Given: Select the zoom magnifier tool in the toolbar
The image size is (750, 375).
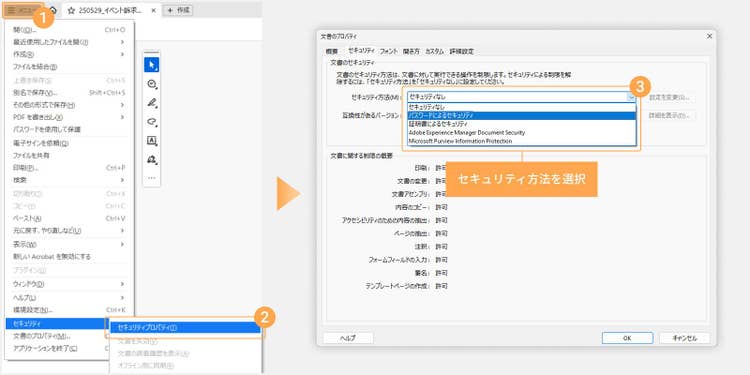Looking at the screenshot, I should (152, 84).
